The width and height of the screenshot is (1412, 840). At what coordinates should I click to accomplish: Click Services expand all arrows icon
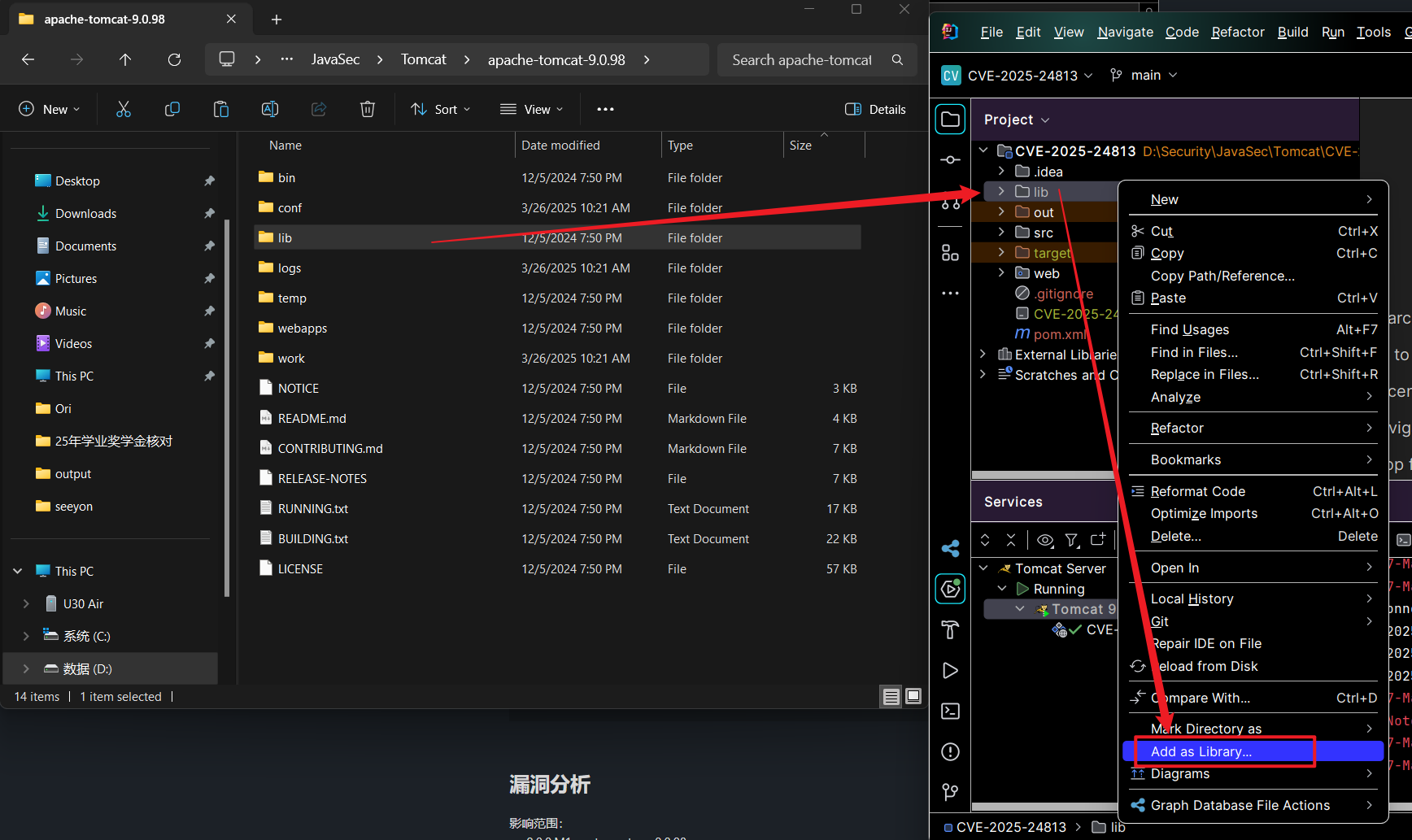(985, 540)
